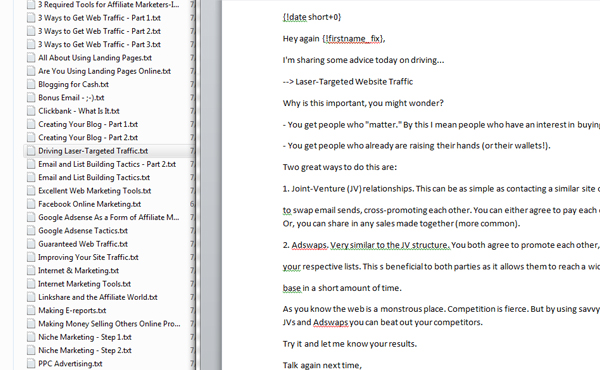Select file 'Creating Your Blog - Part 2.txt'
The width and height of the screenshot is (600, 370).
(x=88, y=137)
